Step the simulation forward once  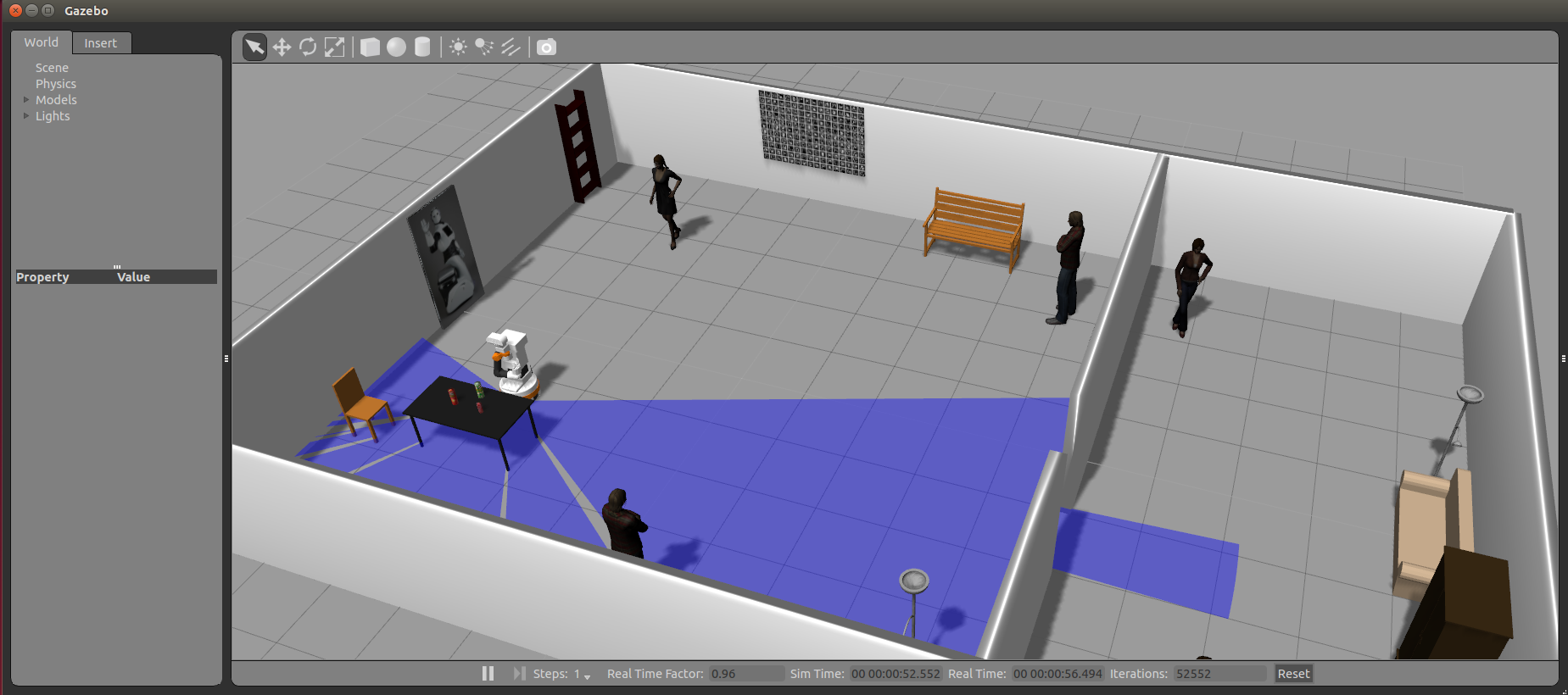[x=519, y=673]
